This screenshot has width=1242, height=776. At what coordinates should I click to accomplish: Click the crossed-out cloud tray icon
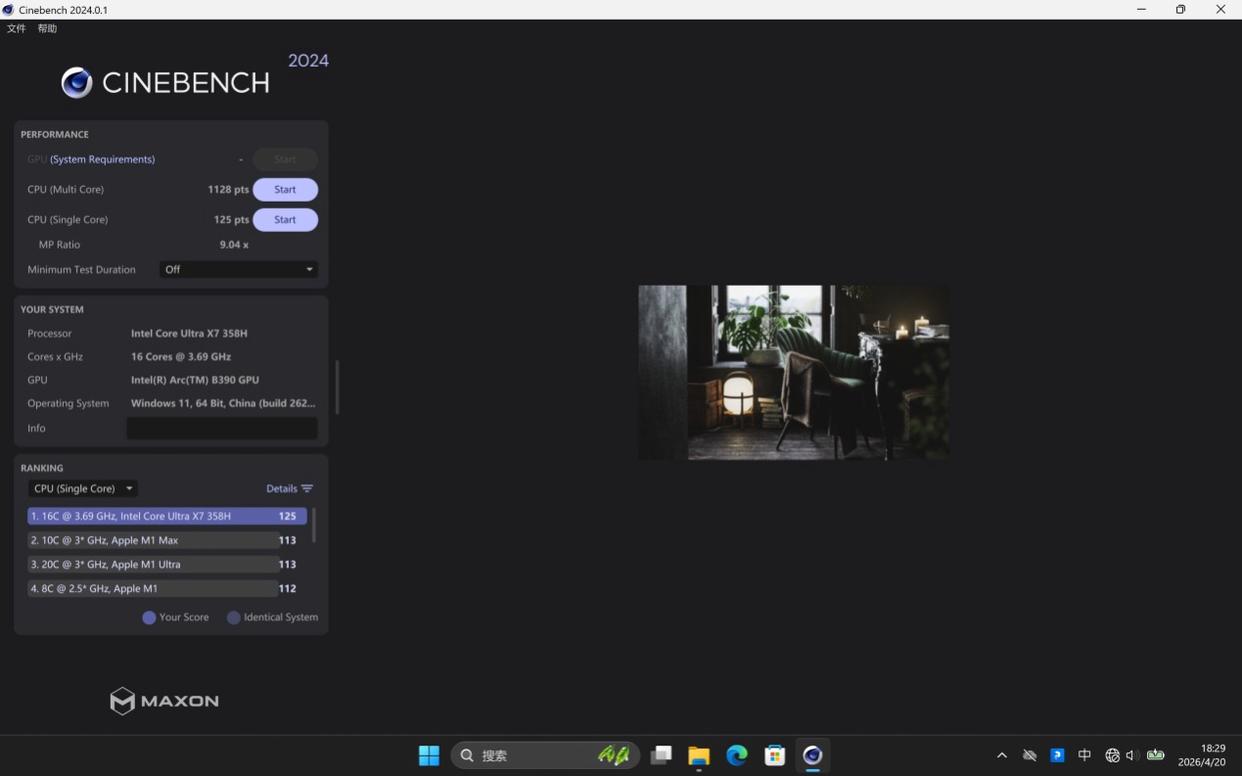coord(1029,755)
